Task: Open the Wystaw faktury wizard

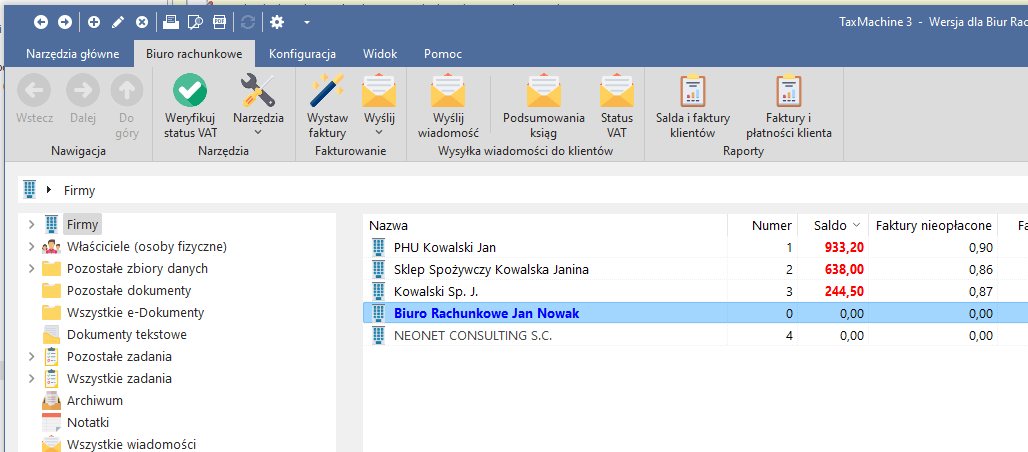Action: tap(327, 92)
